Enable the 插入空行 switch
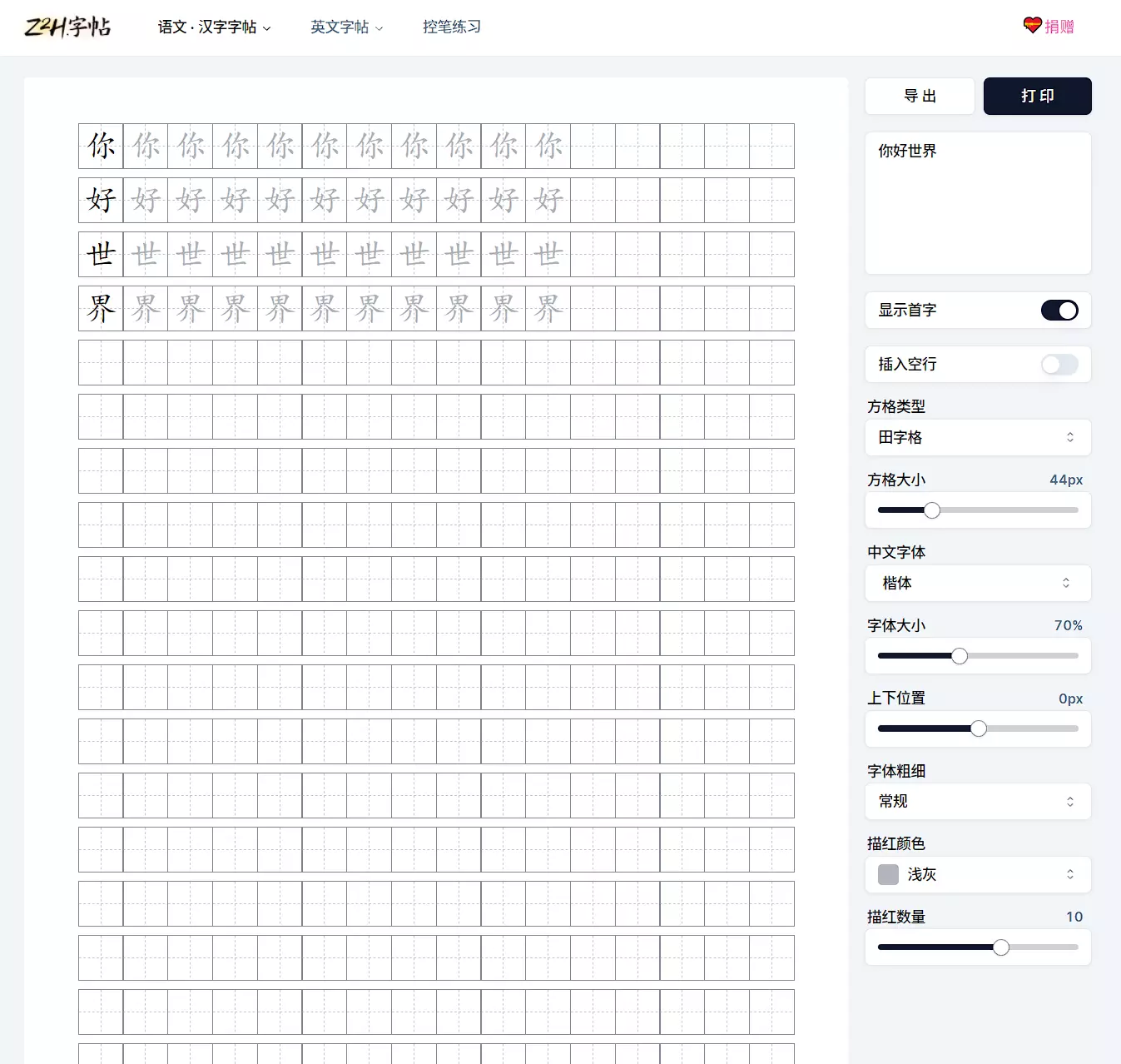Viewport: 1121px width, 1064px height. coord(1059,365)
